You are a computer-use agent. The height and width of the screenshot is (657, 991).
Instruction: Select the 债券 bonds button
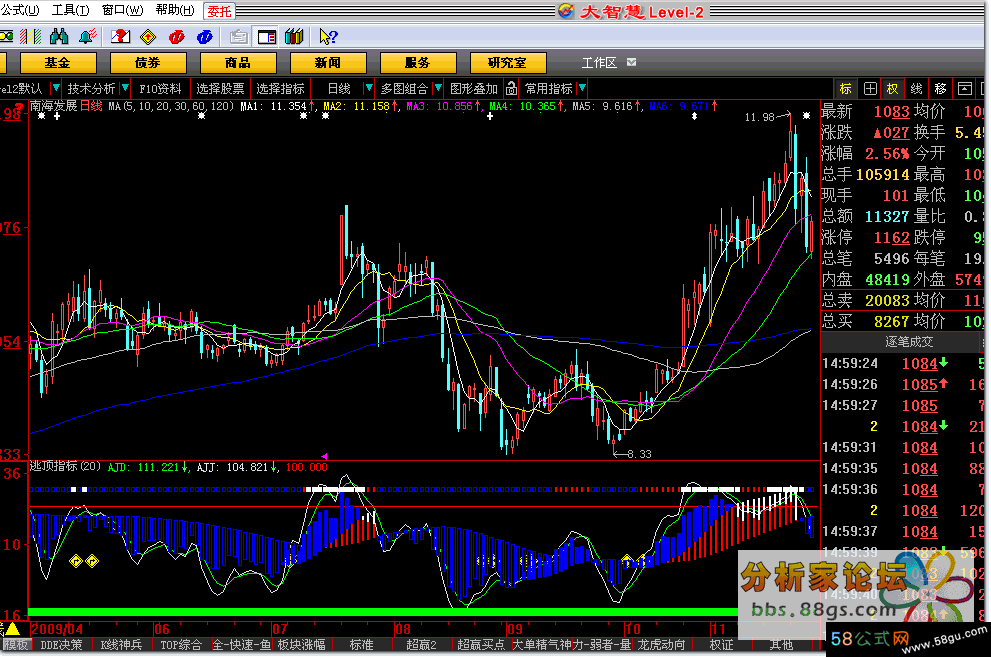click(148, 63)
